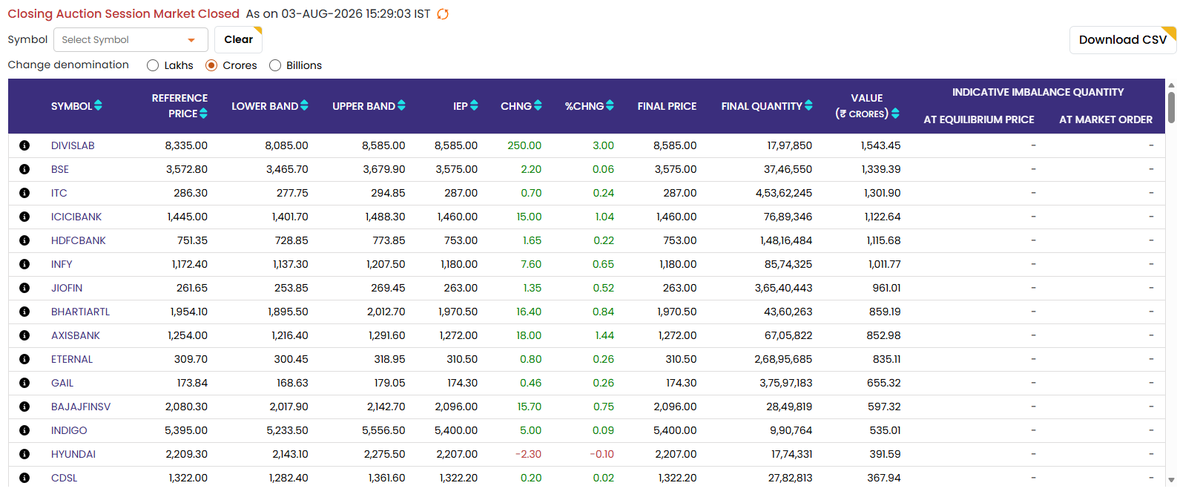Click Closing Auction Session Market Closed text
Viewport: 1200px width, 503px height.
point(124,14)
